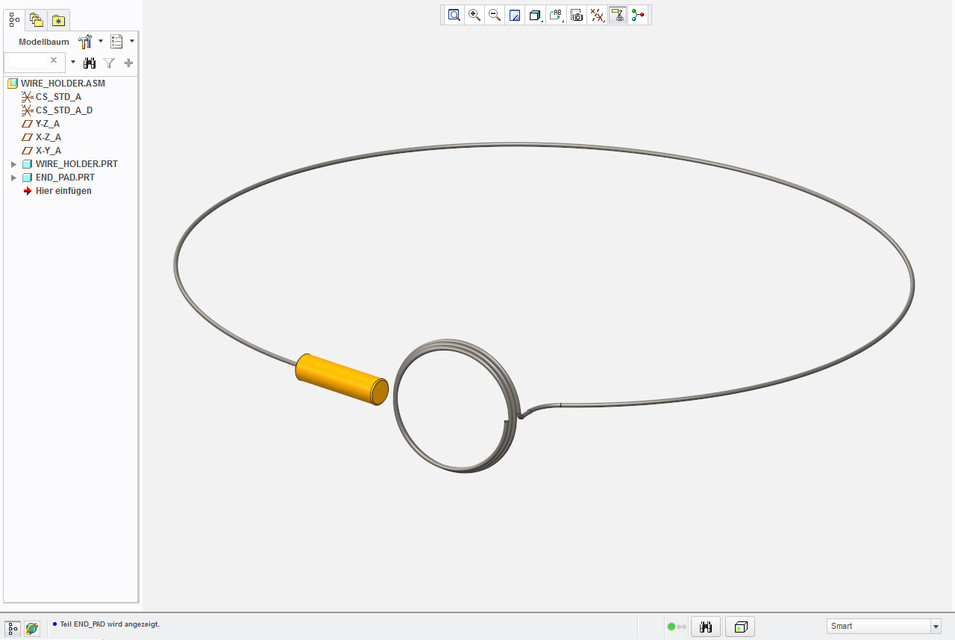The image size is (955, 640).
Task: Click the Refit zoom-to-fit icon
Action: tap(454, 15)
